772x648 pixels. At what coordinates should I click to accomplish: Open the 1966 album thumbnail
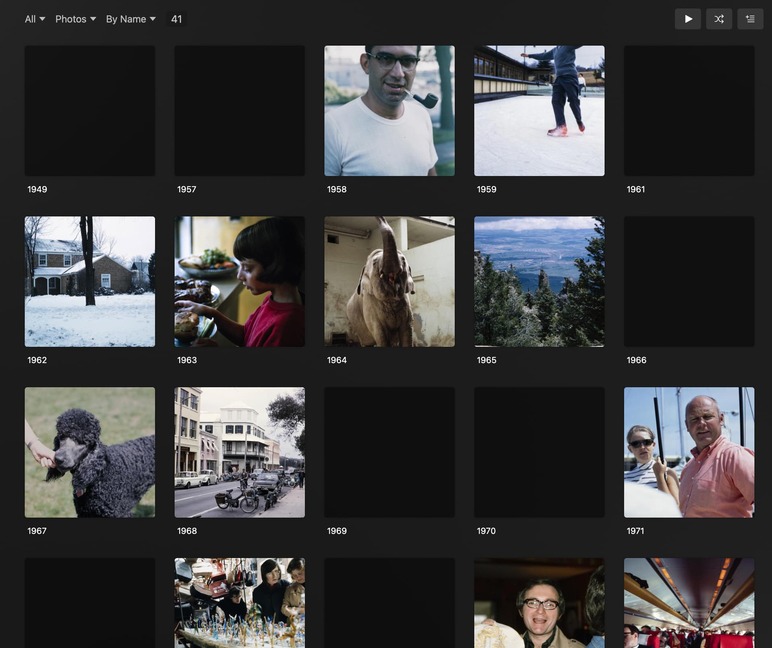point(689,282)
